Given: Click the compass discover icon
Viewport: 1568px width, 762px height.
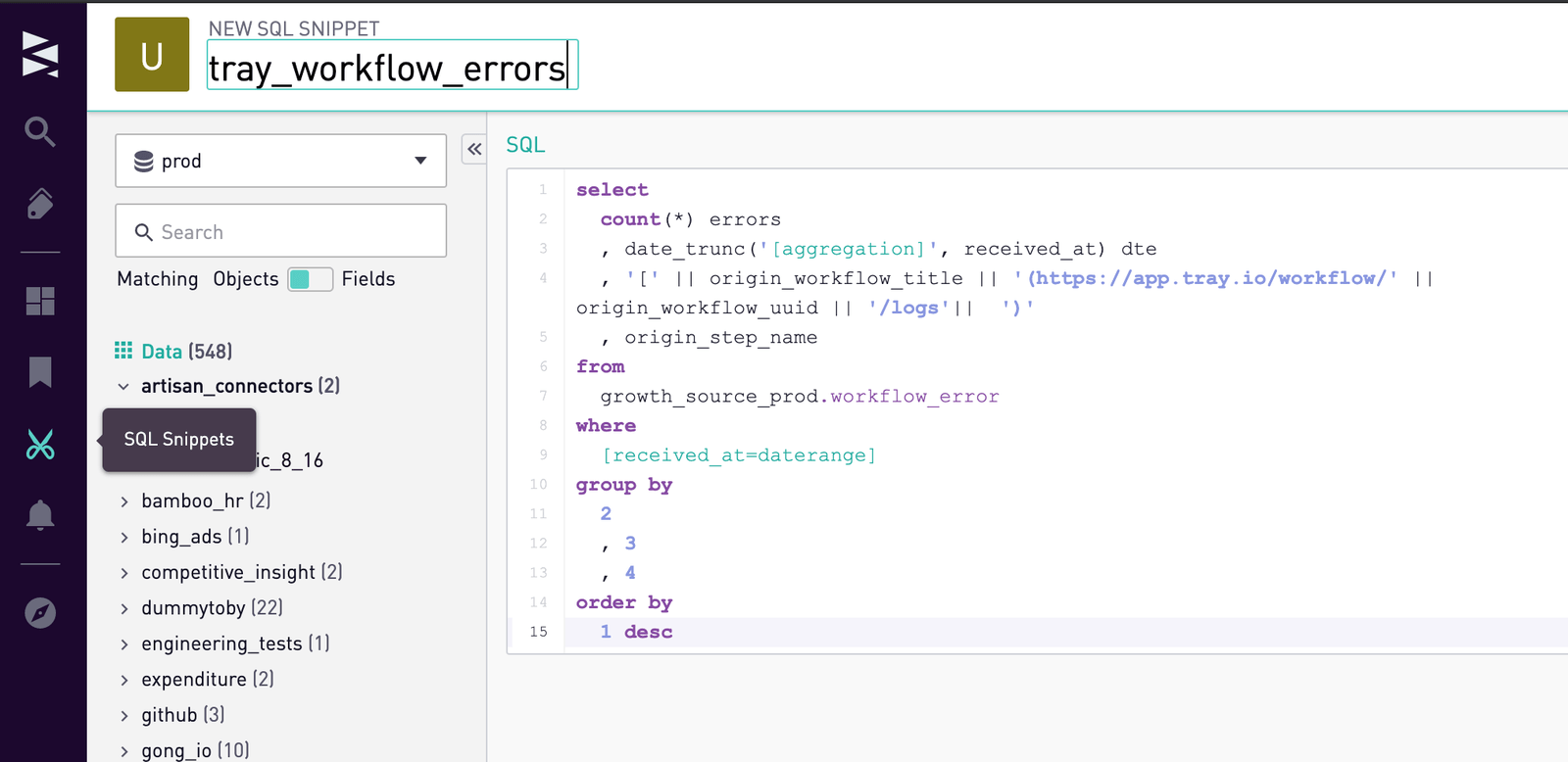Looking at the screenshot, I should tap(40, 613).
